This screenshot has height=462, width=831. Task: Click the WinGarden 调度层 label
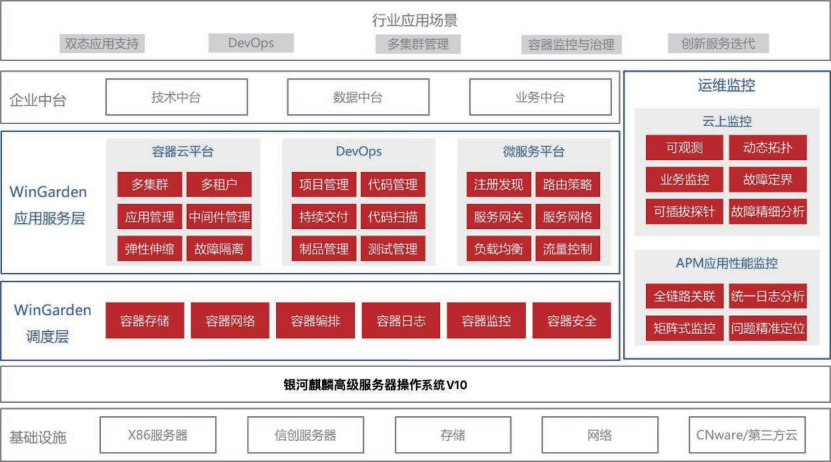pos(51,323)
